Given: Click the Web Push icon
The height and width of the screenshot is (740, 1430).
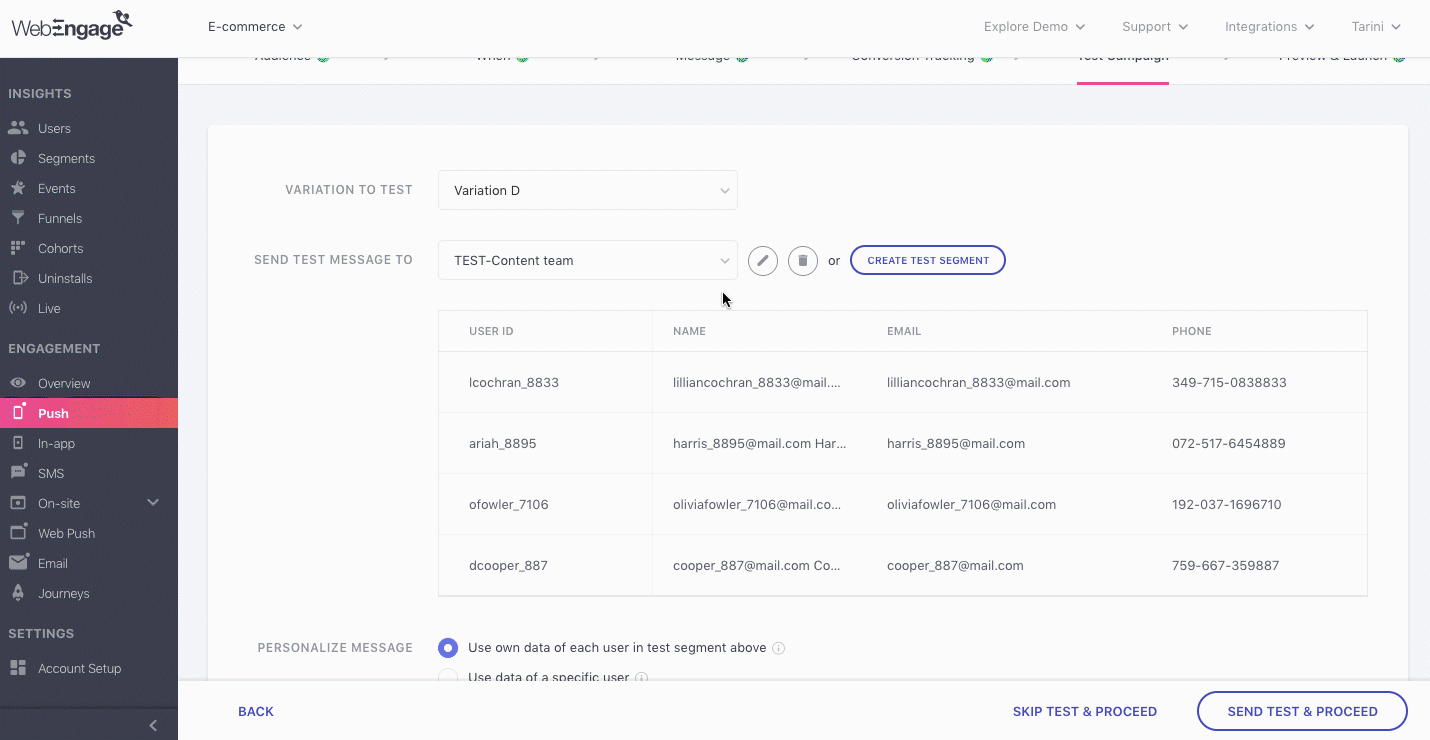Looking at the screenshot, I should pyautogui.click(x=18, y=533).
